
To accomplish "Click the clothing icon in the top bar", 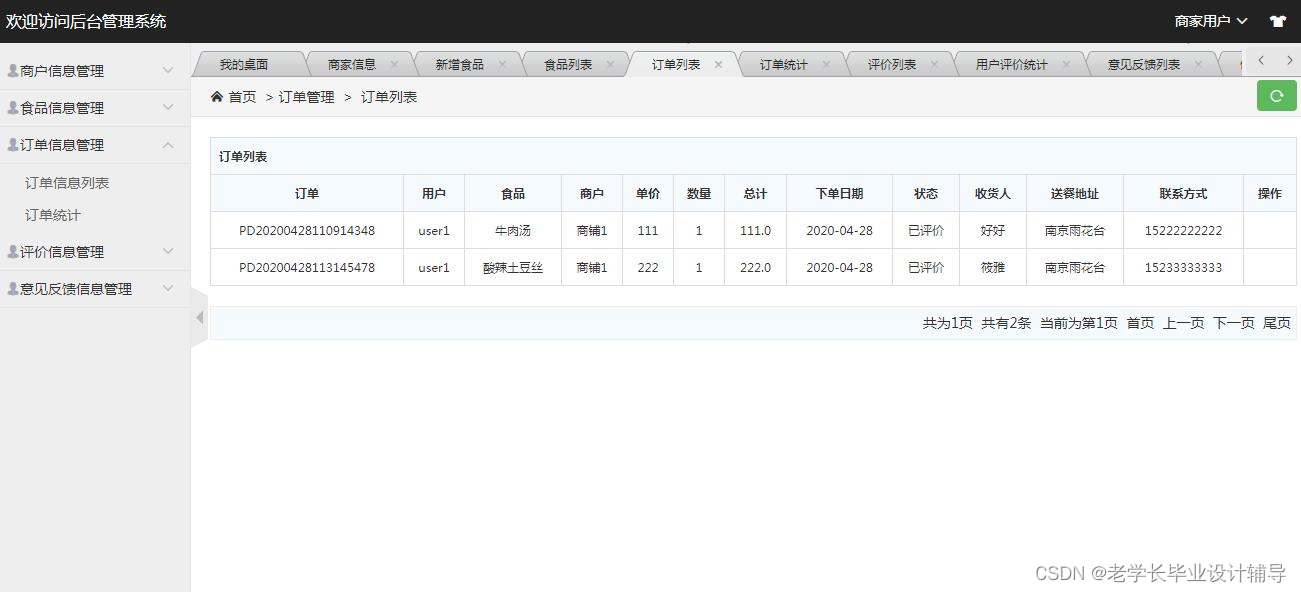I will (x=1277, y=20).
